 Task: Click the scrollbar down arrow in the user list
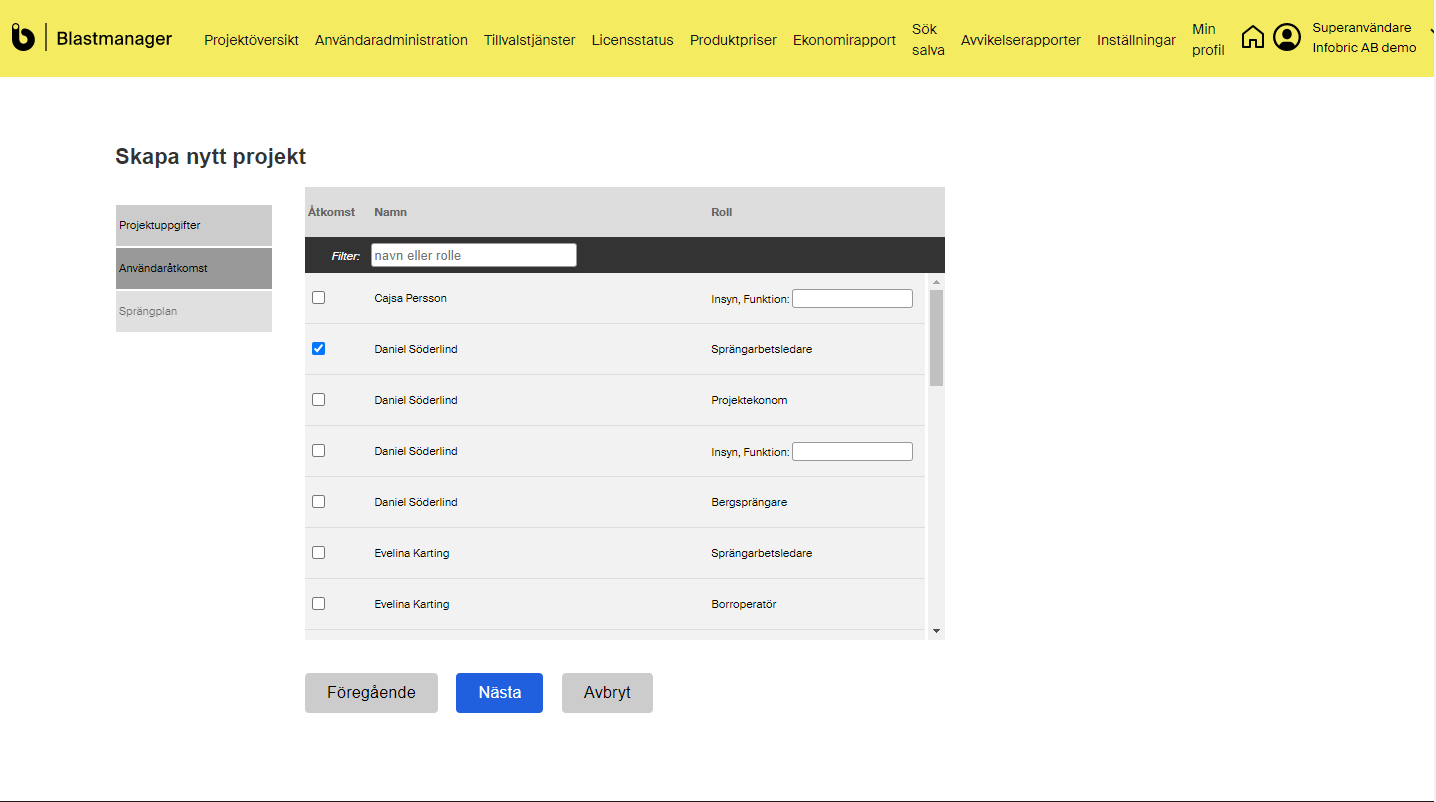coord(936,631)
